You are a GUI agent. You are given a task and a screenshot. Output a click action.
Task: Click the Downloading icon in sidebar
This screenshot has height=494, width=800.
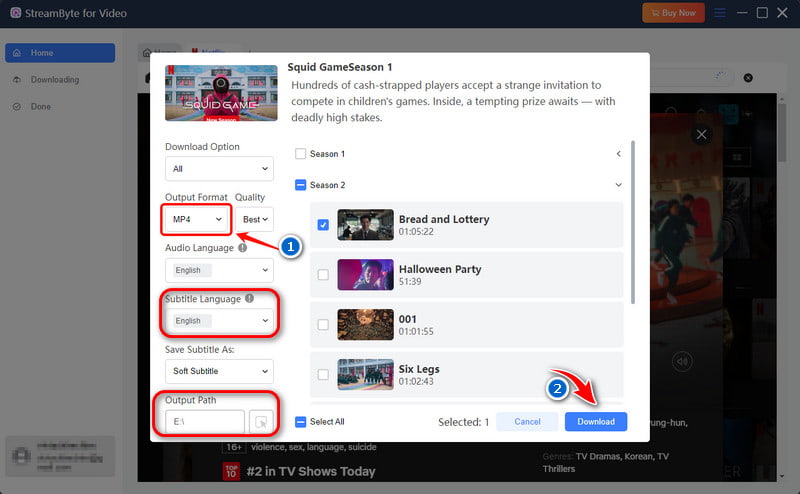point(17,80)
